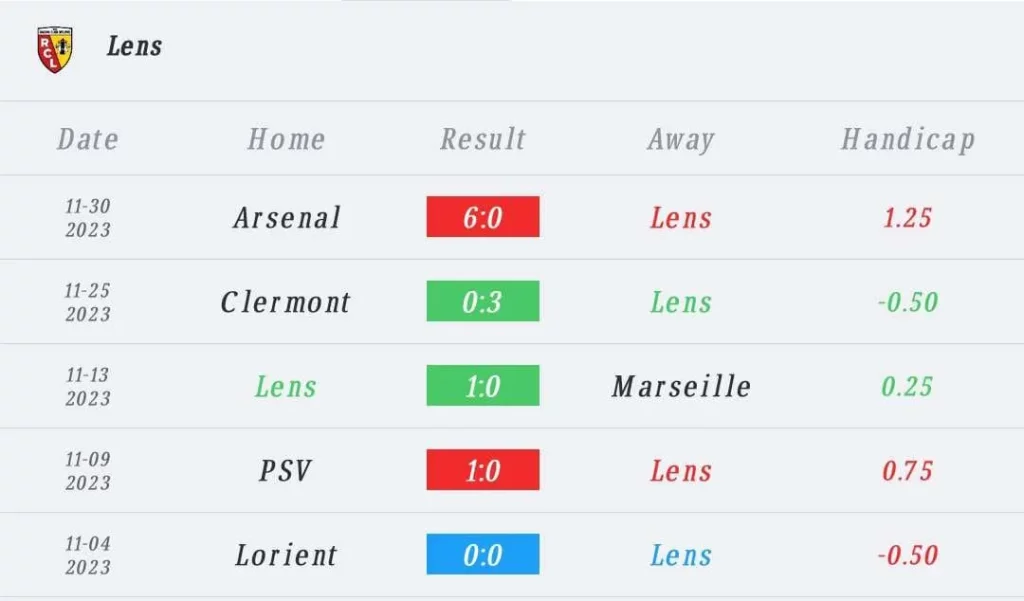Click the 1.25 handicap value

pos(907,218)
